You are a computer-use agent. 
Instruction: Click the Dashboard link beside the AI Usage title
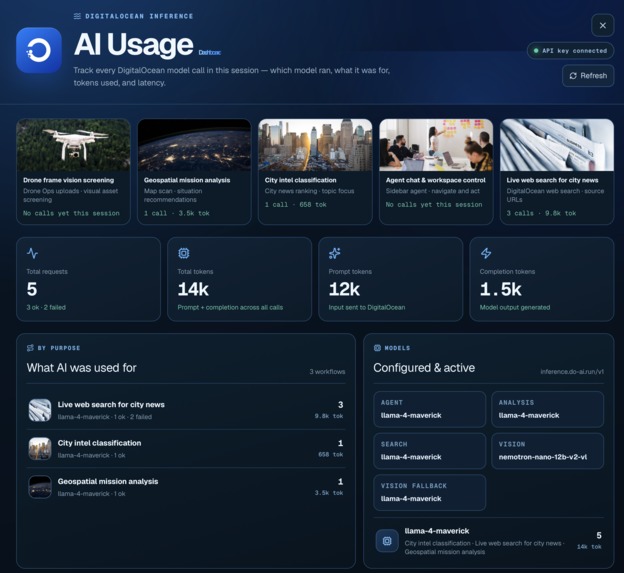209,53
